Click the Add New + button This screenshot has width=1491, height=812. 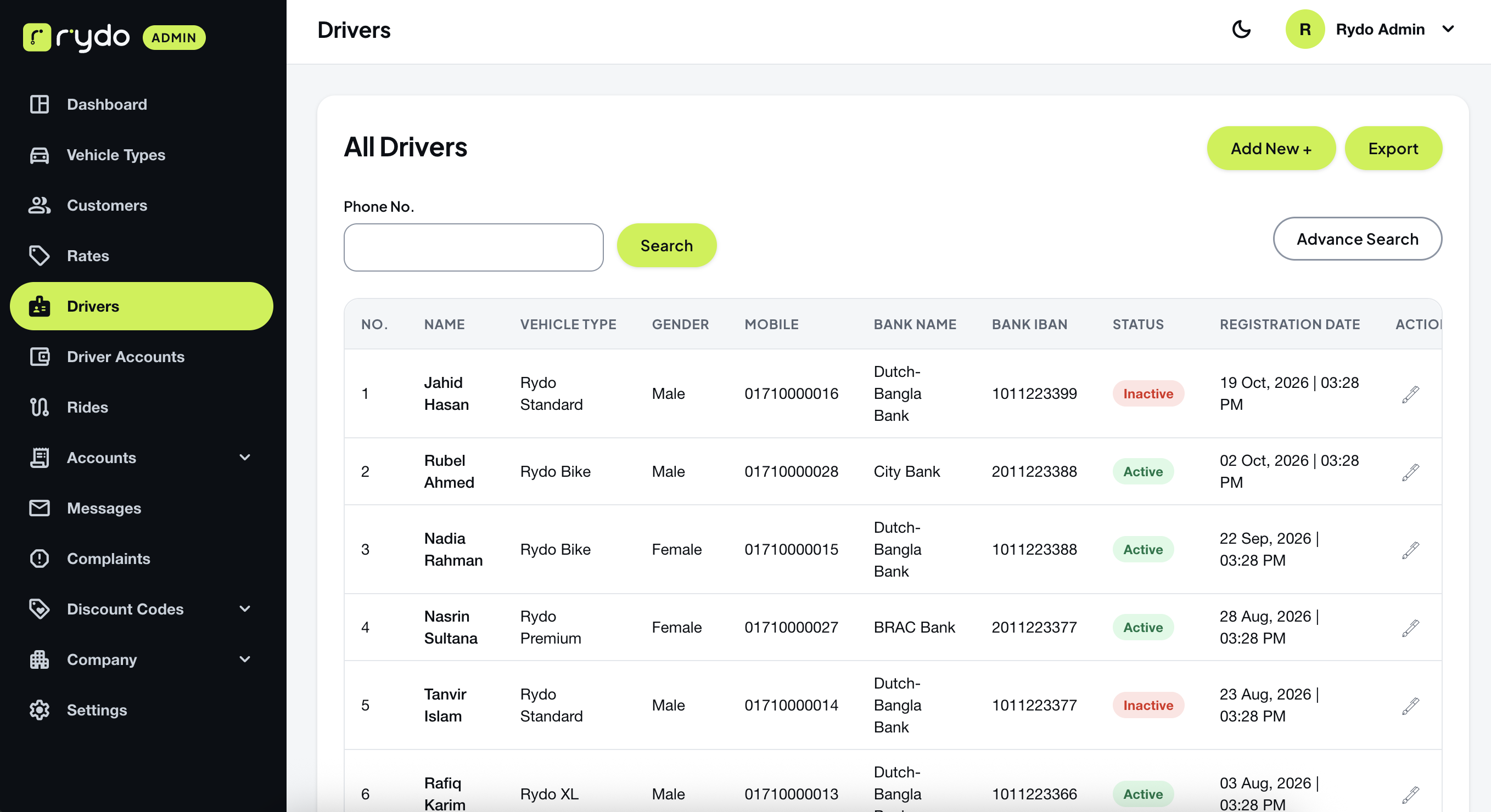pyautogui.click(x=1271, y=149)
